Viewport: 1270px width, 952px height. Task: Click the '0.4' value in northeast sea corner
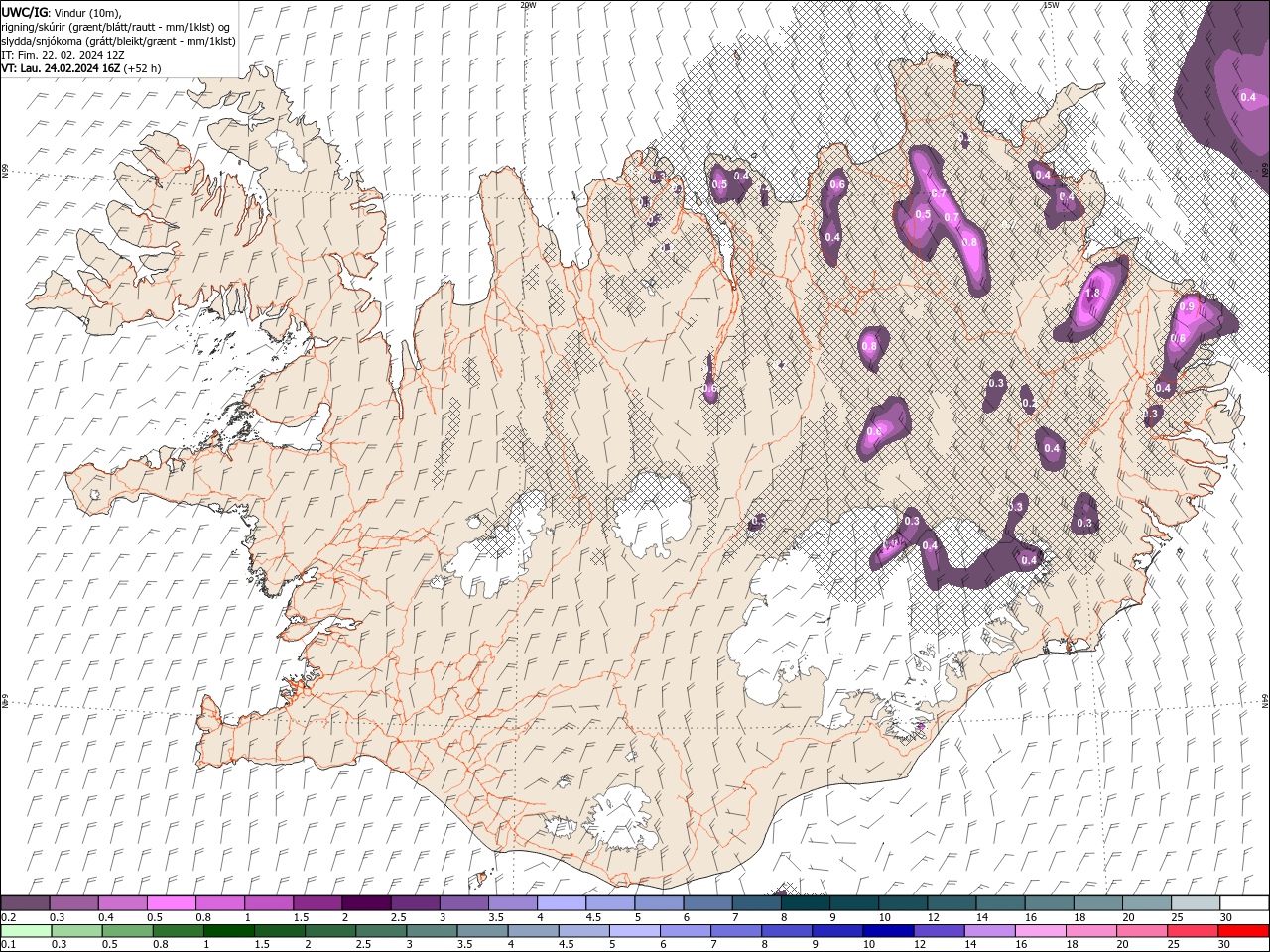(1248, 97)
